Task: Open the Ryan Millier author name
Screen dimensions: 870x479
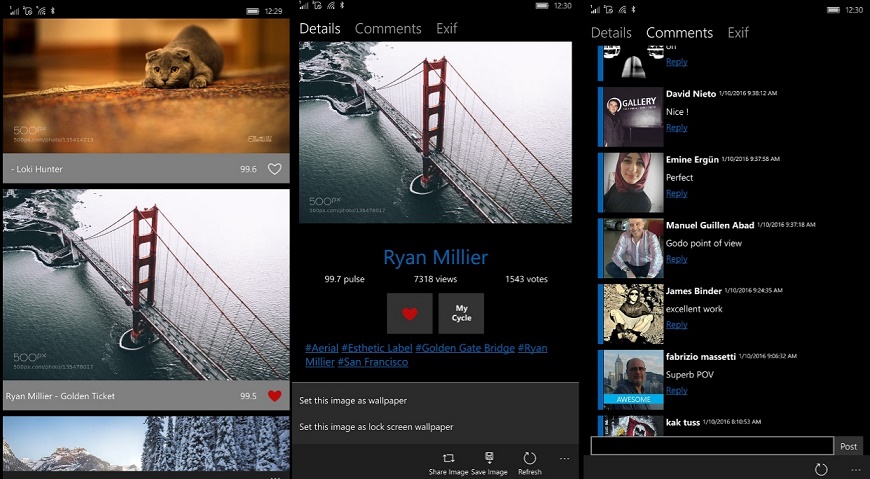Action: click(435, 257)
